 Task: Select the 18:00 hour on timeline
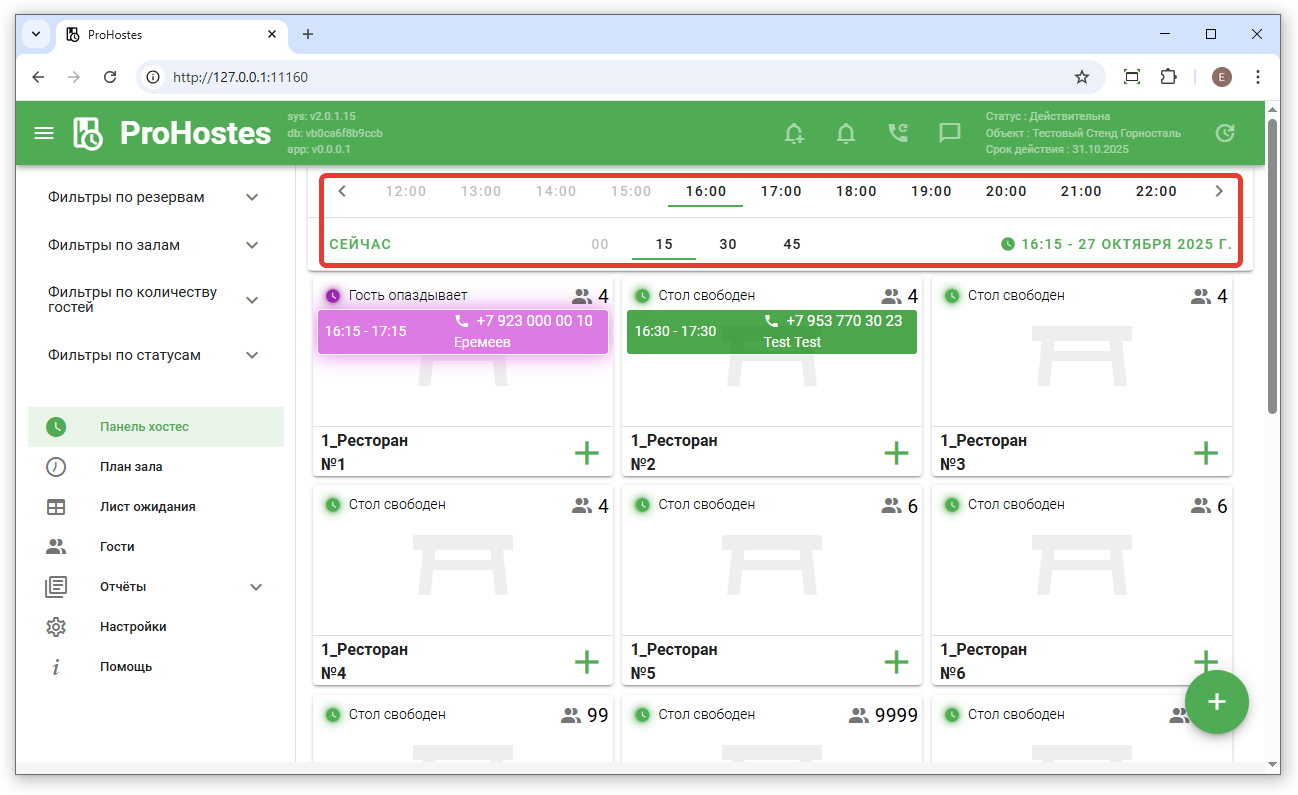click(x=856, y=192)
